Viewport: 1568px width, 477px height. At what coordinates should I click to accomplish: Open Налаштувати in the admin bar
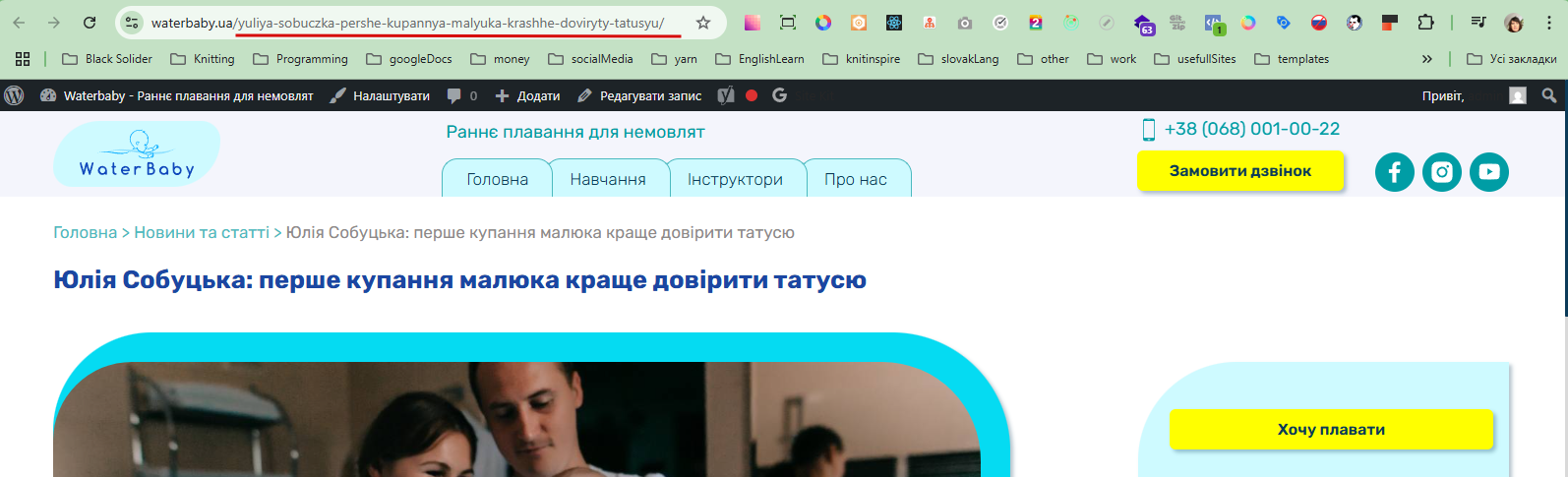(x=380, y=95)
